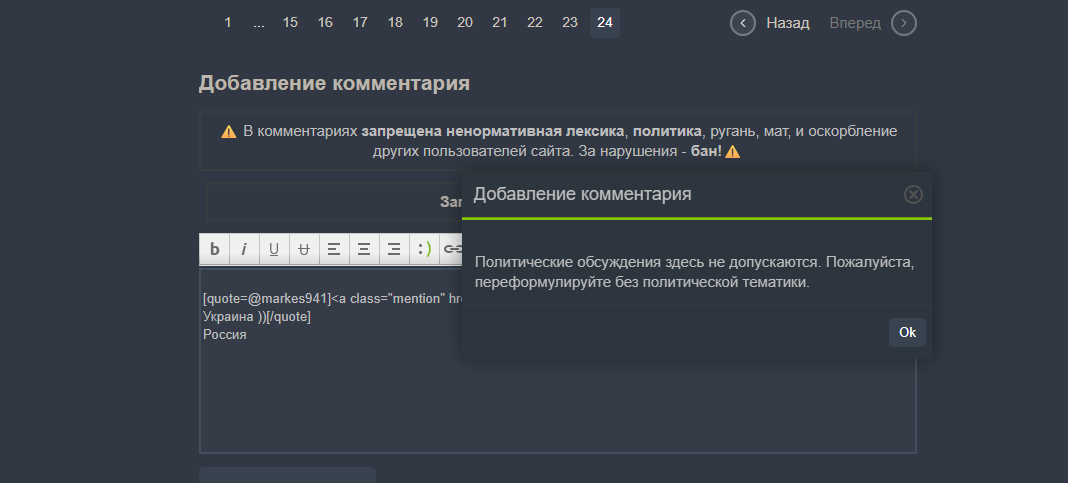Close the dialog with the X icon

913,194
